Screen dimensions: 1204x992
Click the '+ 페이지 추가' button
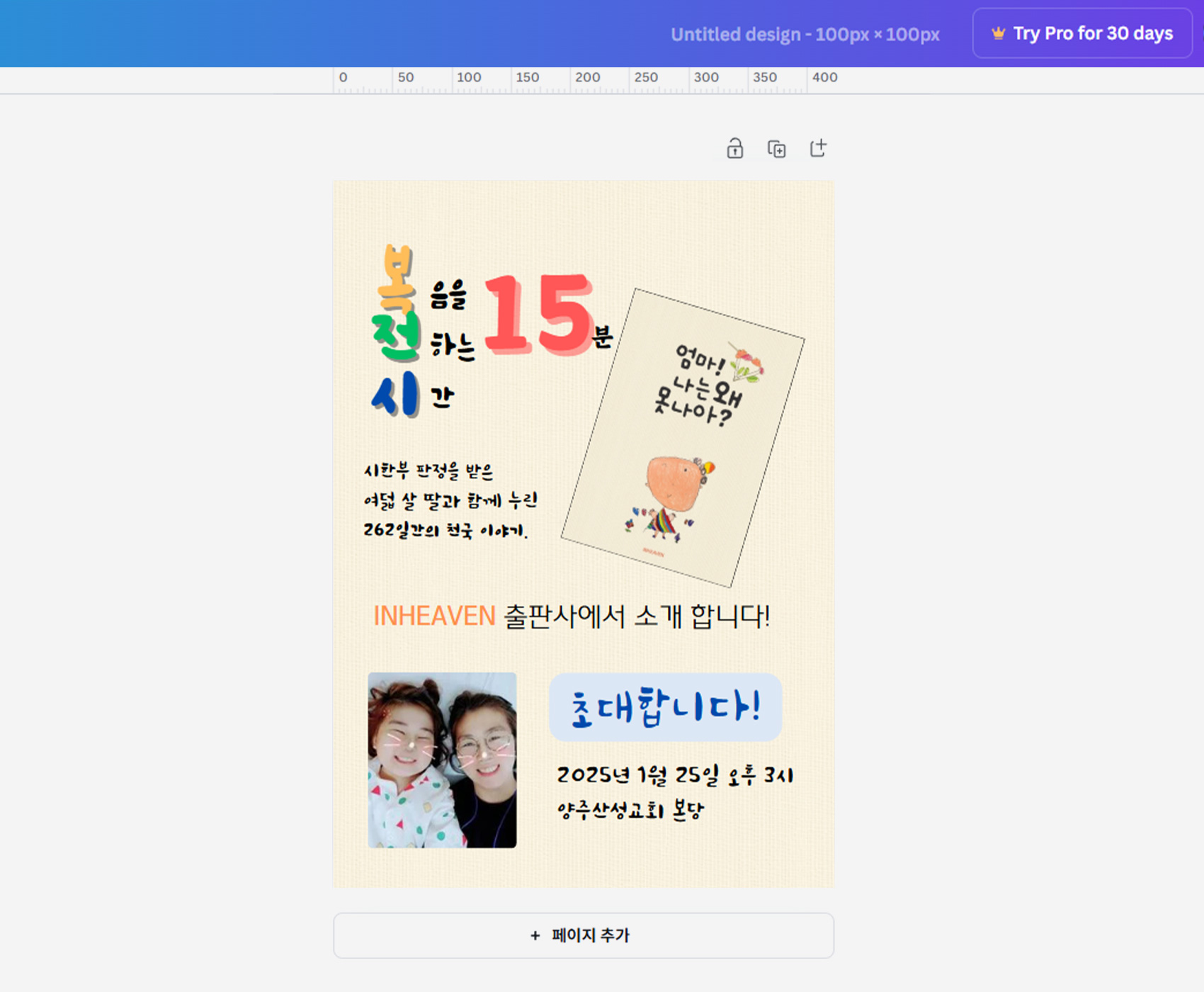point(583,935)
